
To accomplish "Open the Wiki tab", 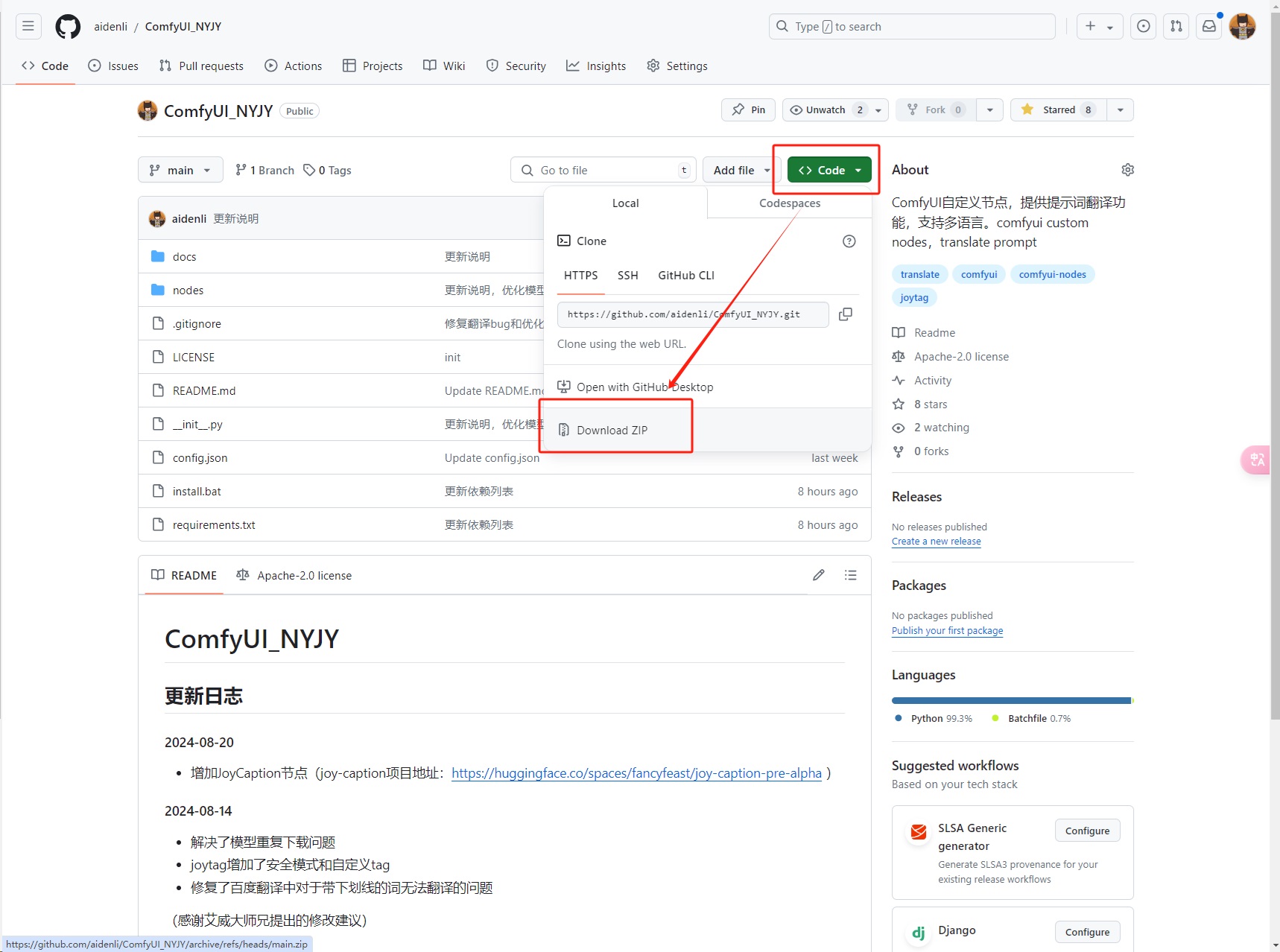I will 444,66.
